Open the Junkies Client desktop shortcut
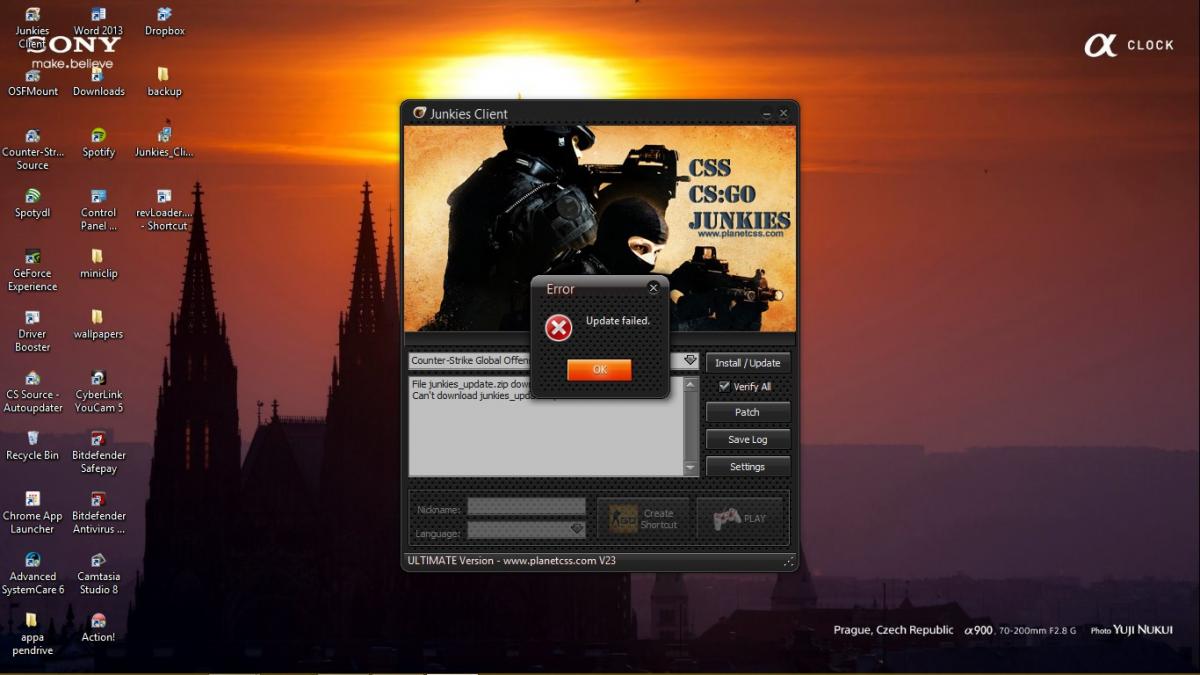1200x675 pixels. [x=32, y=27]
